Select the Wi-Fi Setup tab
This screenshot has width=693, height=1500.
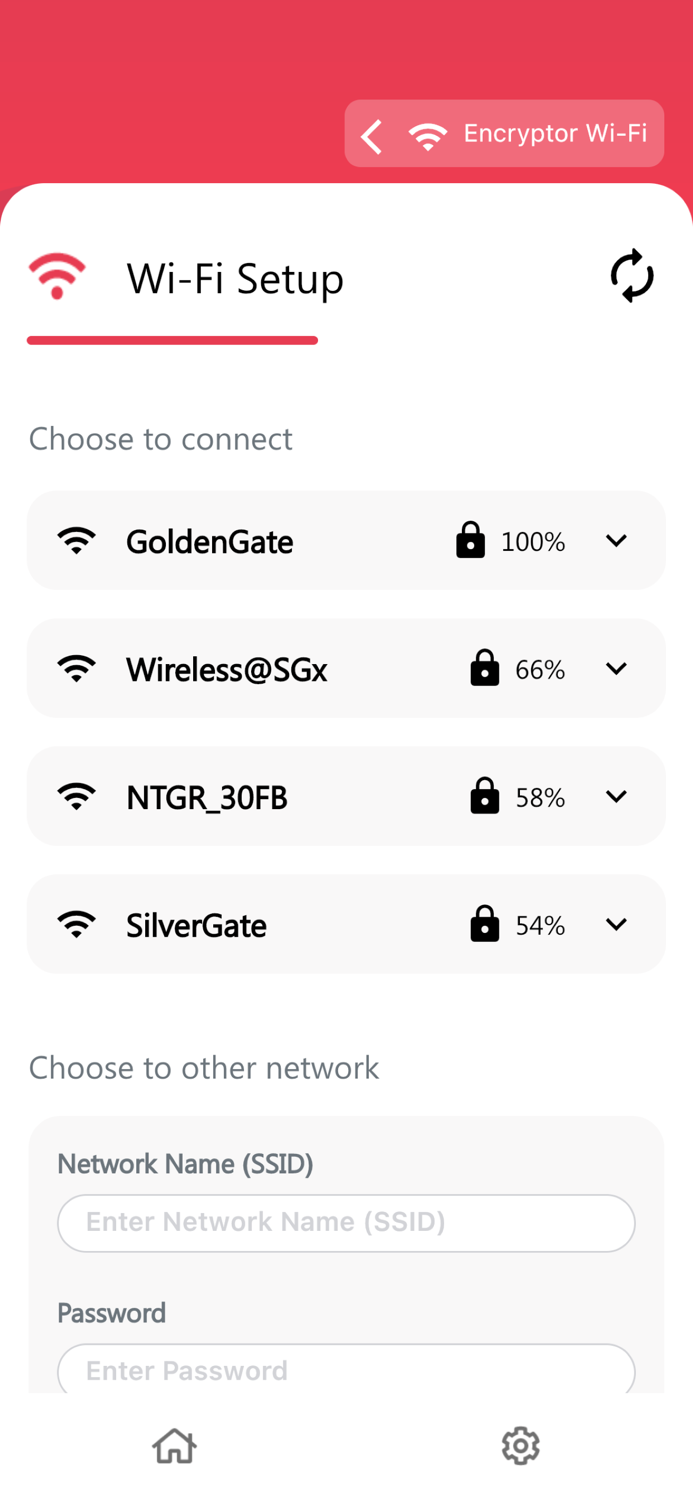[x=234, y=279]
